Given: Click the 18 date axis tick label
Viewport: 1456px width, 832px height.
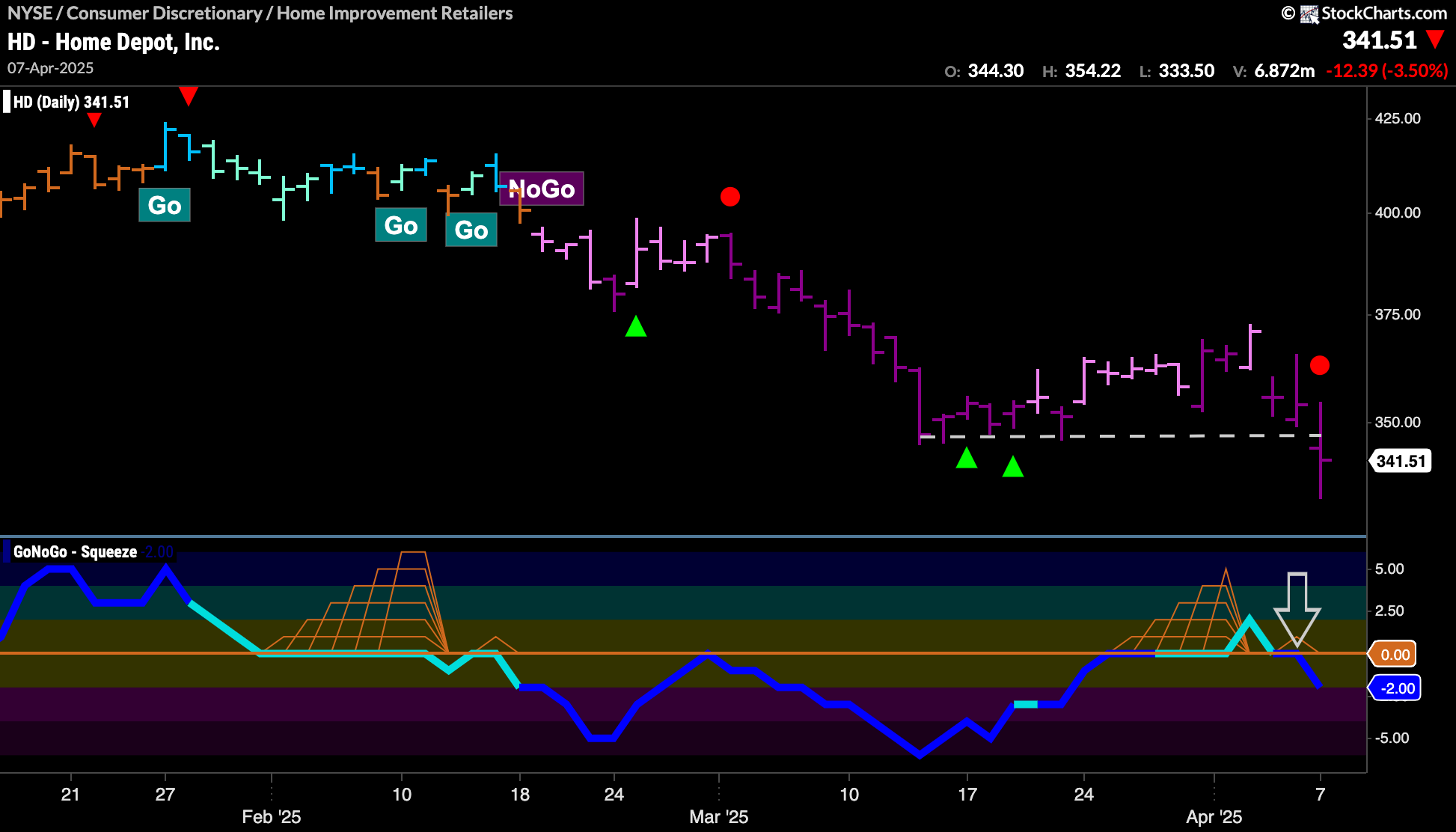Looking at the screenshot, I should 520,795.
